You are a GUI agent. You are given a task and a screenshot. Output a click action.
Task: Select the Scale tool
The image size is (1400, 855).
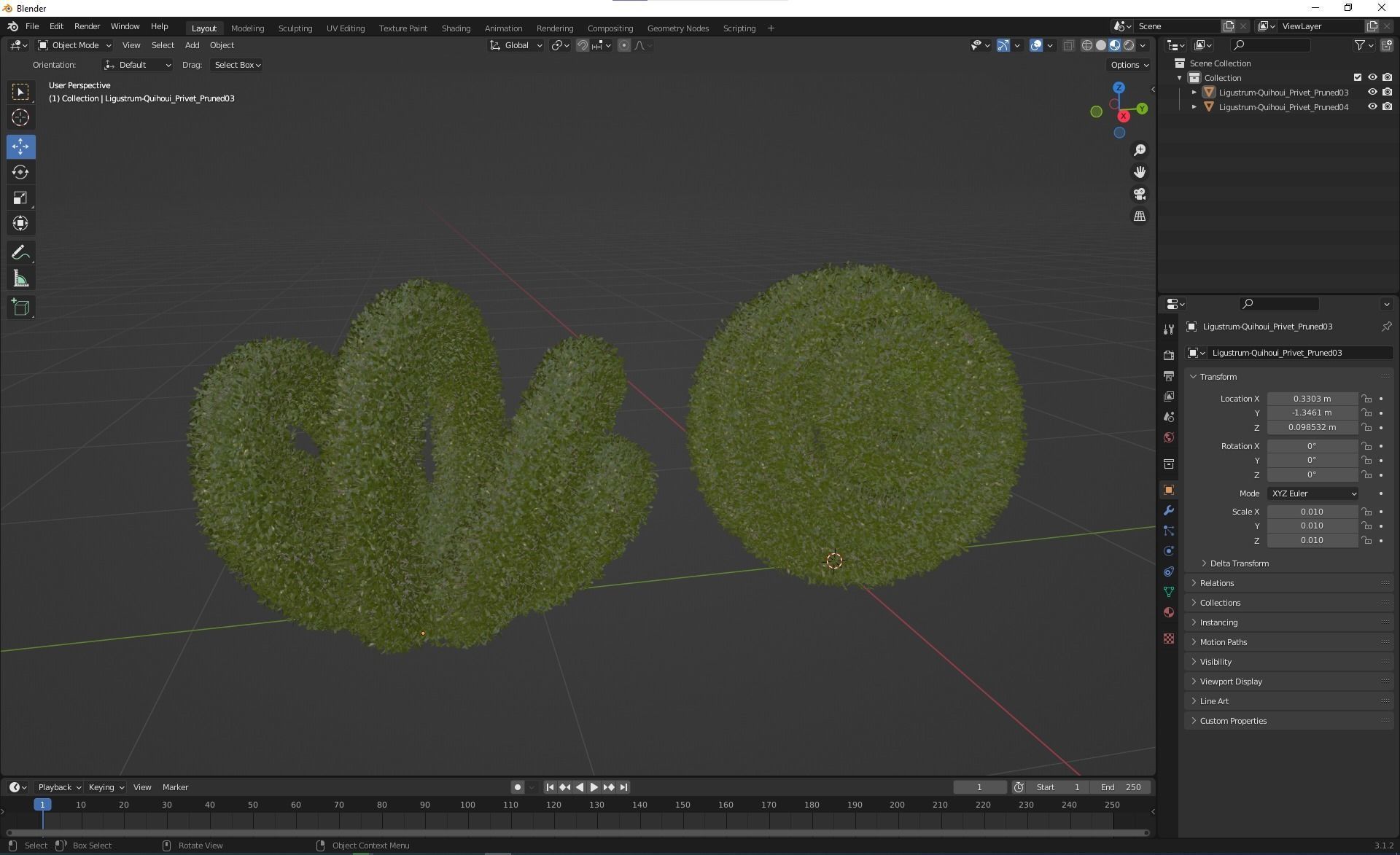[x=20, y=198]
